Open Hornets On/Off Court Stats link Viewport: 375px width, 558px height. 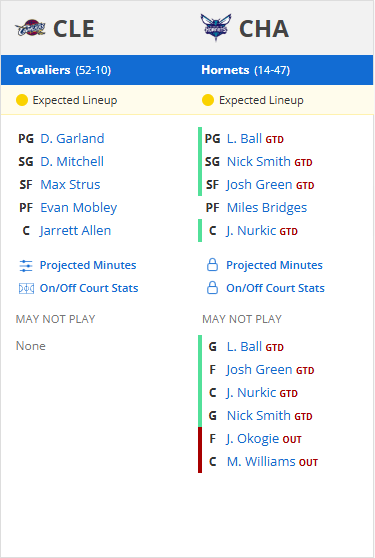point(275,288)
